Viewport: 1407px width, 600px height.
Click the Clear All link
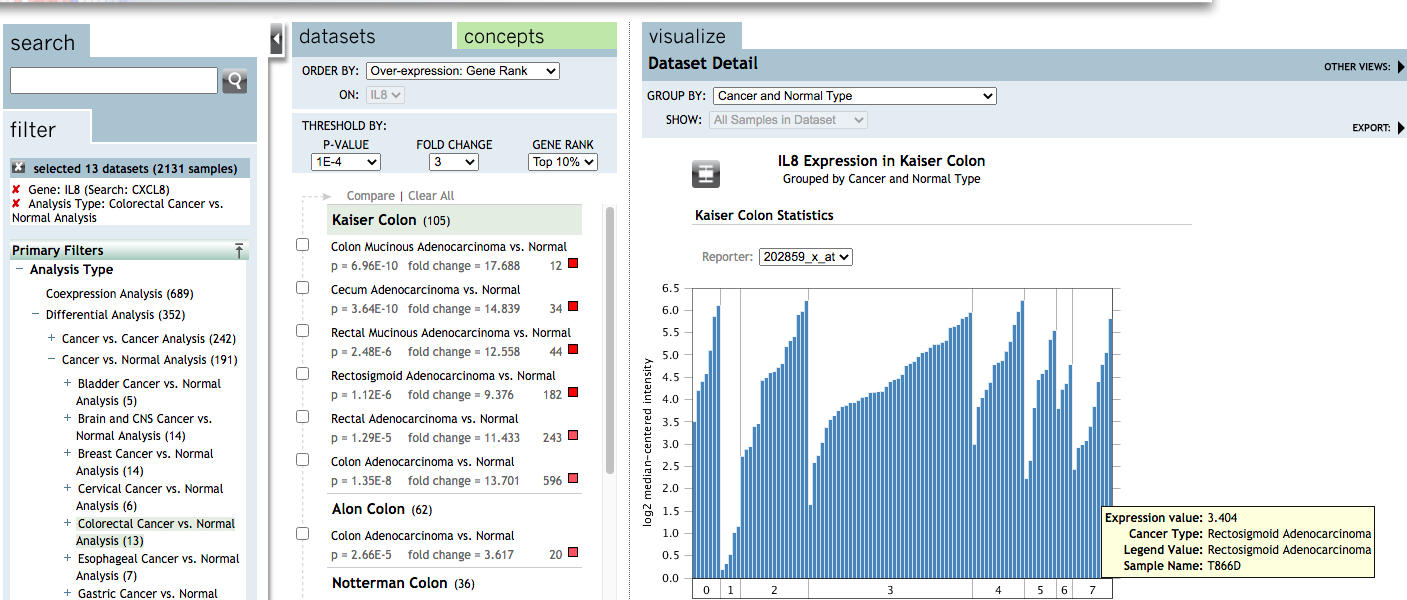coord(431,196)
